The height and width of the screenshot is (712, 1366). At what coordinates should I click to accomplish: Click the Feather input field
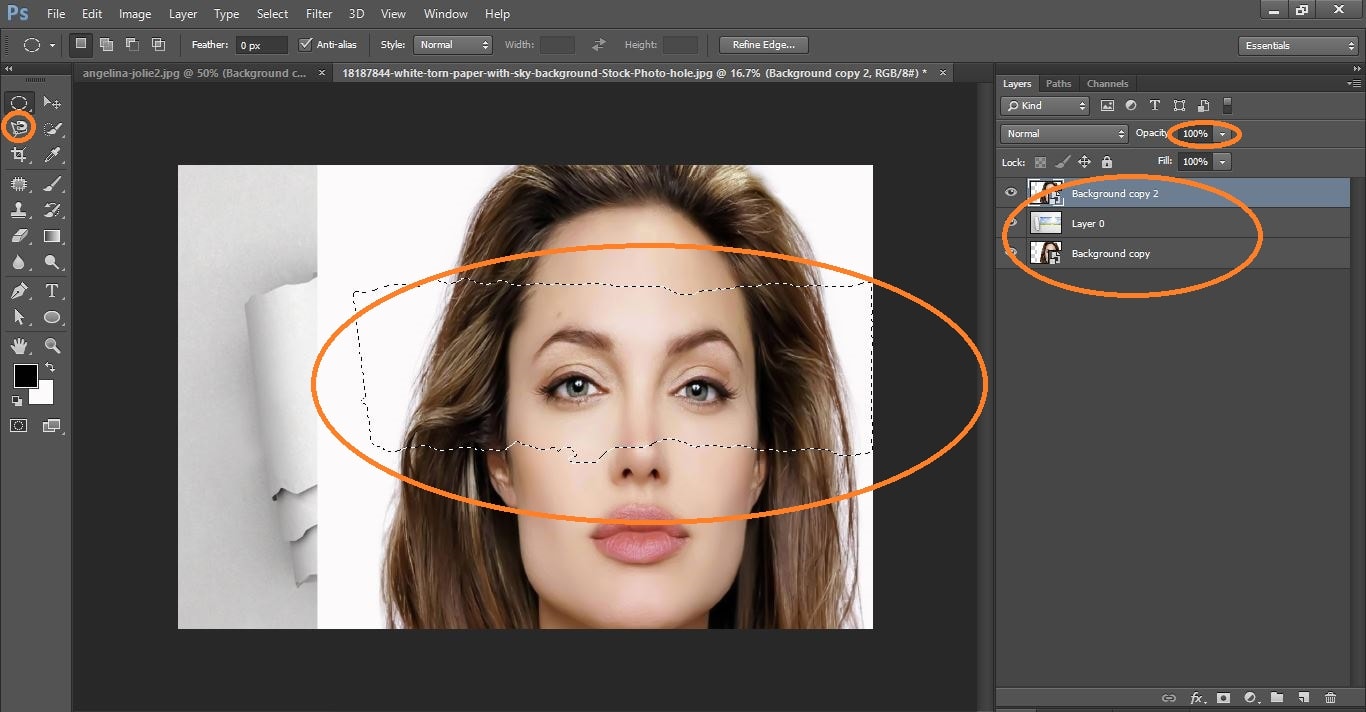click(261, 45)
